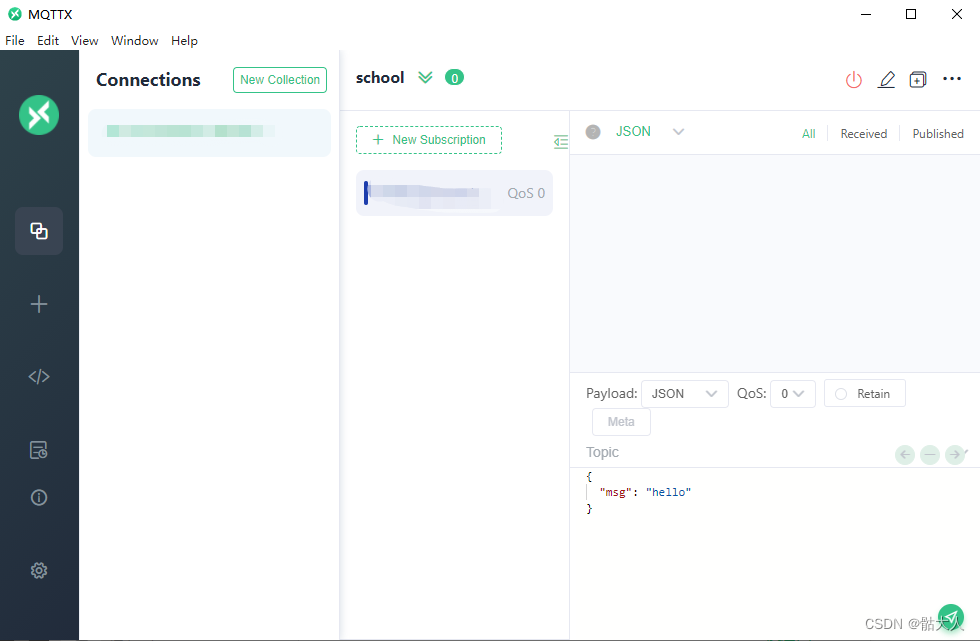This screenshot has width=980, height=641.
Task: Select the subscribed topic with QoS 0
Action: 454,193
